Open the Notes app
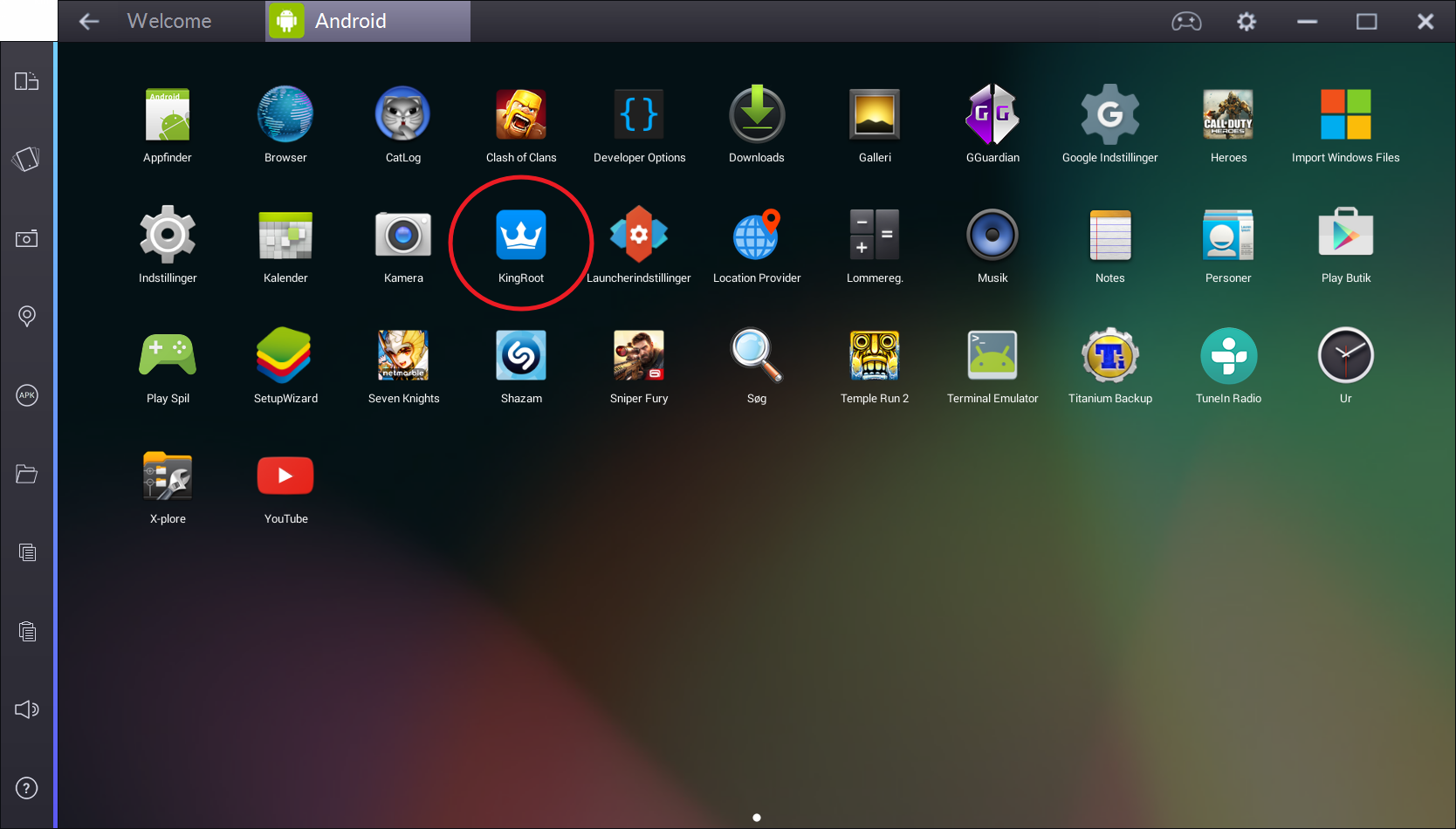This screenshot has width=1456, height=829. point(1110,235)
